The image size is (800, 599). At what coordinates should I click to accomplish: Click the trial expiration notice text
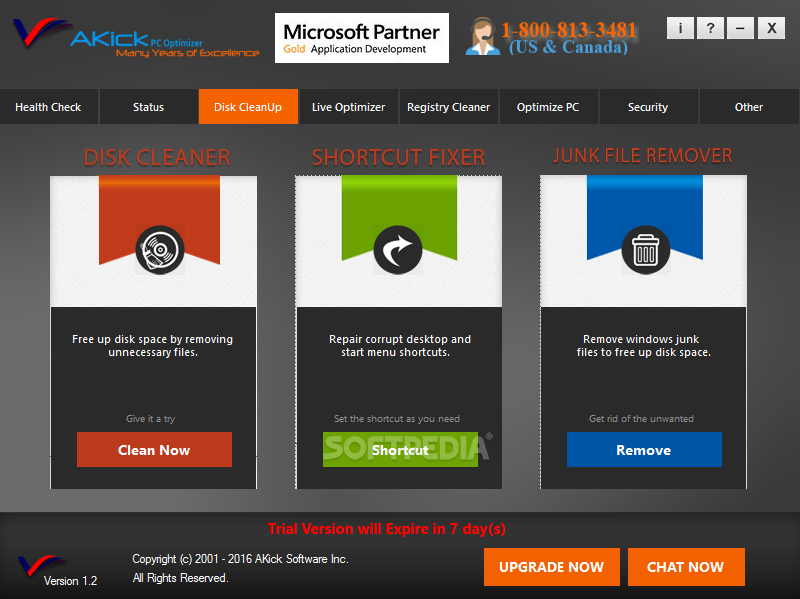tap(387, 529)
